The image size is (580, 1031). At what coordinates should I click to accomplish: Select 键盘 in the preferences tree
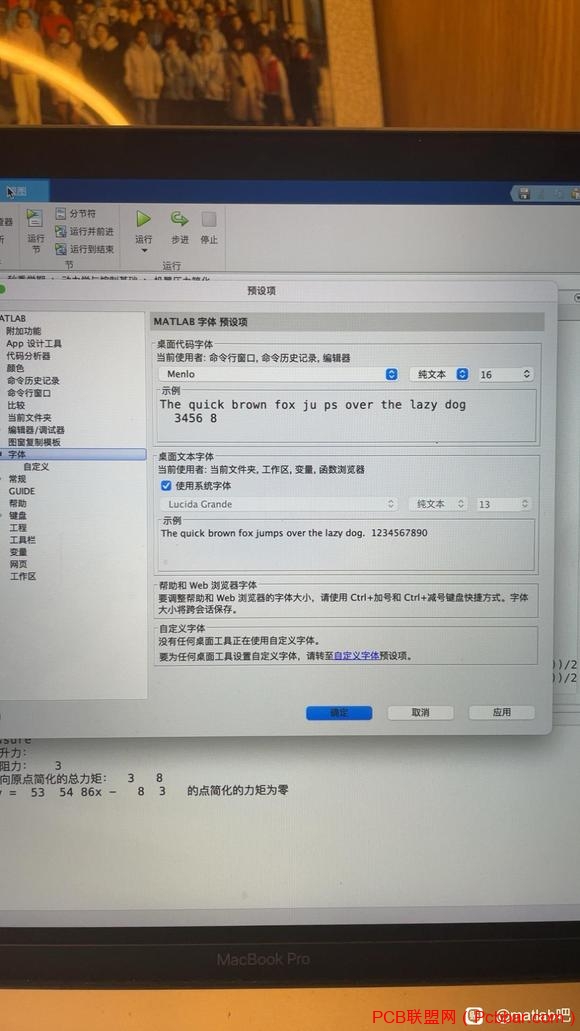(x=18, y=516)
